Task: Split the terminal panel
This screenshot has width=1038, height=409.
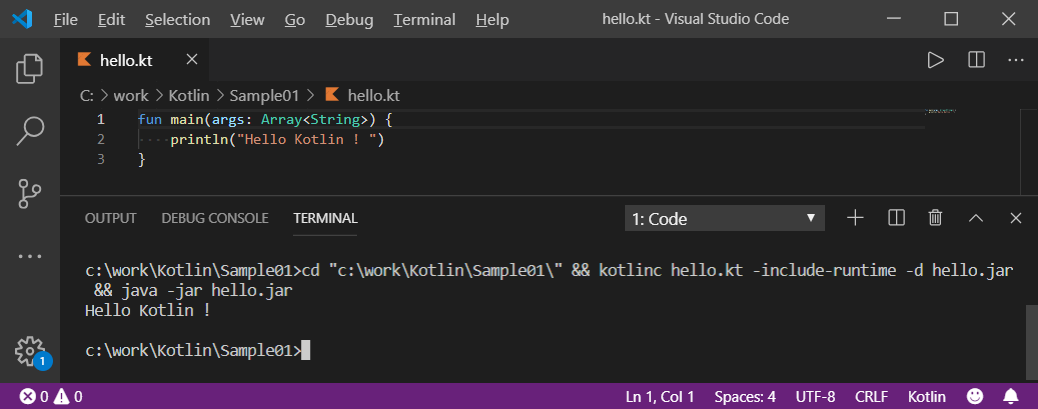Action: (896, 218)
